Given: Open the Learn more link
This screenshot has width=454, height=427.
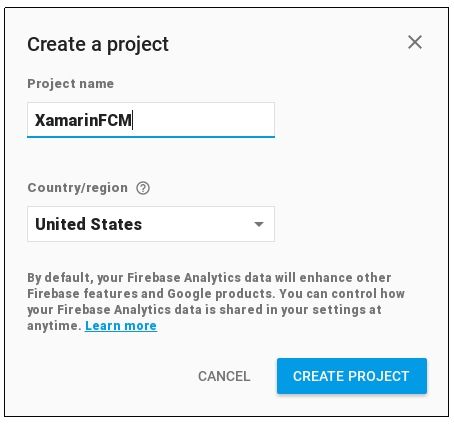Looking at the screenshot, I should 121,326.
